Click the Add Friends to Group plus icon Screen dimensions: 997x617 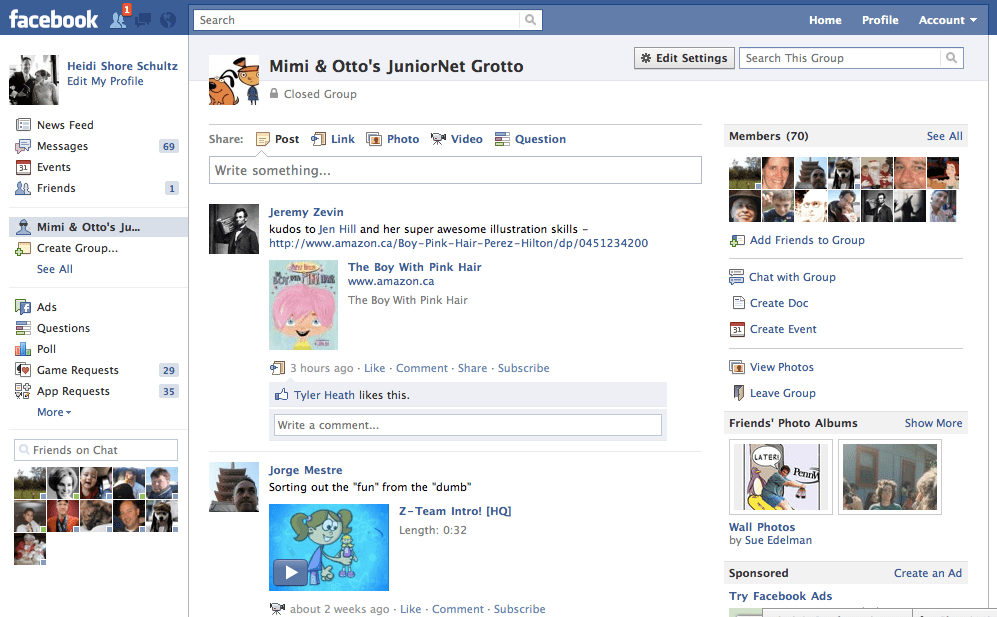(737, 240)
